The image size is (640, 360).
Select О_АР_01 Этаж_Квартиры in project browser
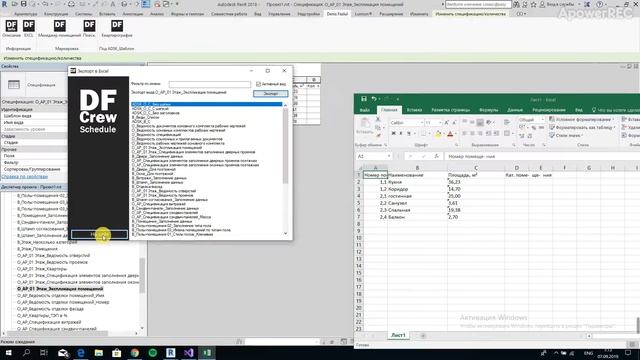[42, 269]
